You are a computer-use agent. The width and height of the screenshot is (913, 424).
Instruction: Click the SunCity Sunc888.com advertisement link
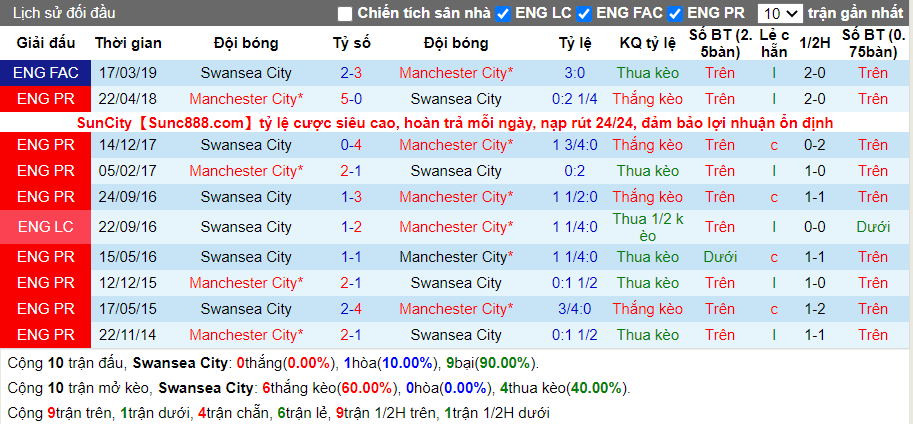tap(455, 123)
